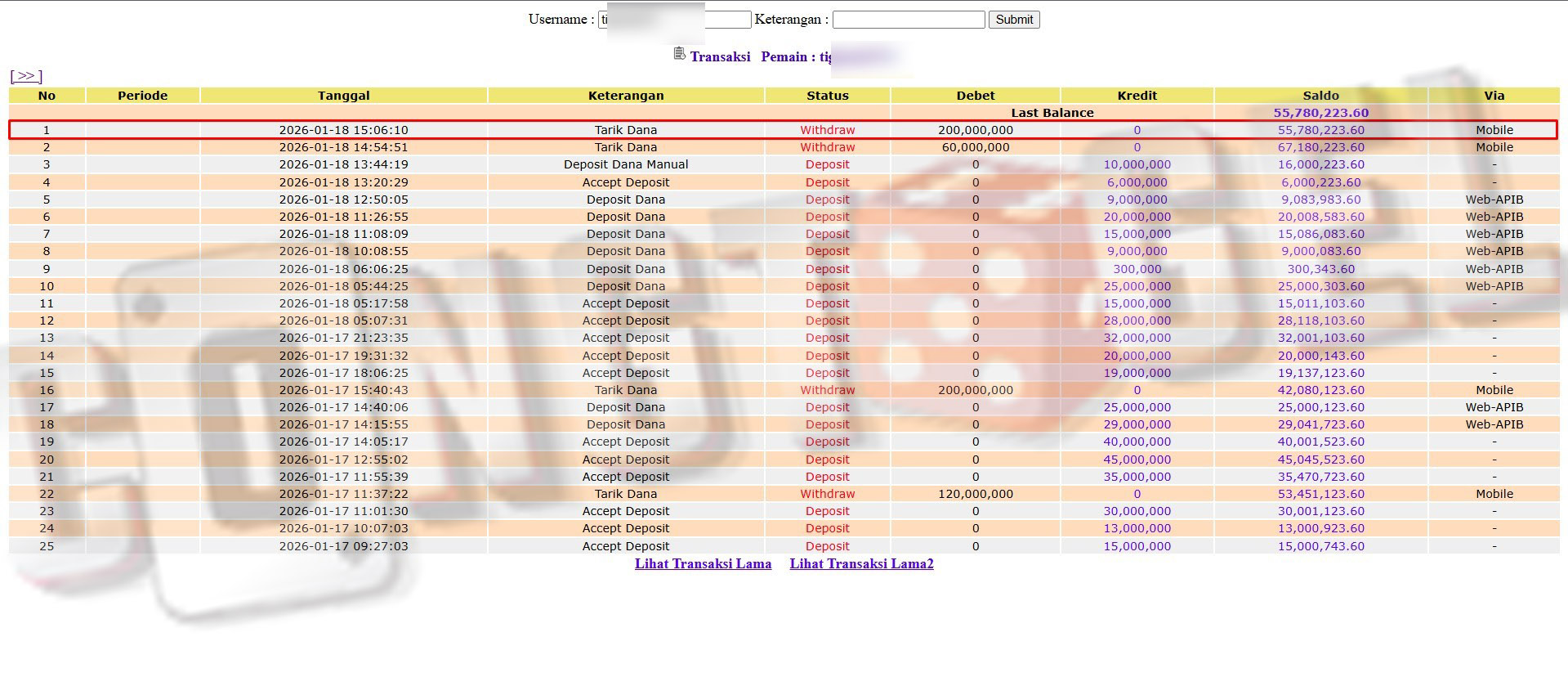The image size is (1568, 695).
Task: Click the Debet column header
Action: [x=976, y=96]
